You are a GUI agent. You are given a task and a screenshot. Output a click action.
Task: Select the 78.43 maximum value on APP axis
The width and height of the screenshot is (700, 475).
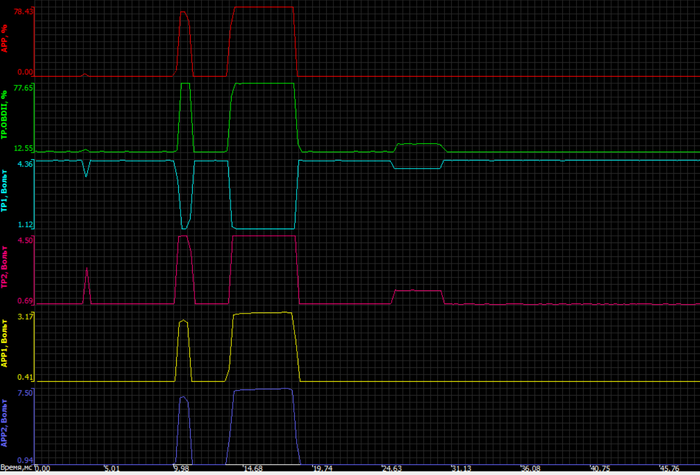pos(23,12)
